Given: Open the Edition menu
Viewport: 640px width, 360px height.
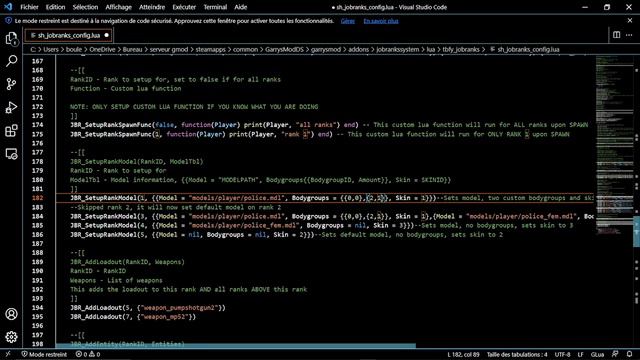Looking at the screenshot, I should (55, 7).
